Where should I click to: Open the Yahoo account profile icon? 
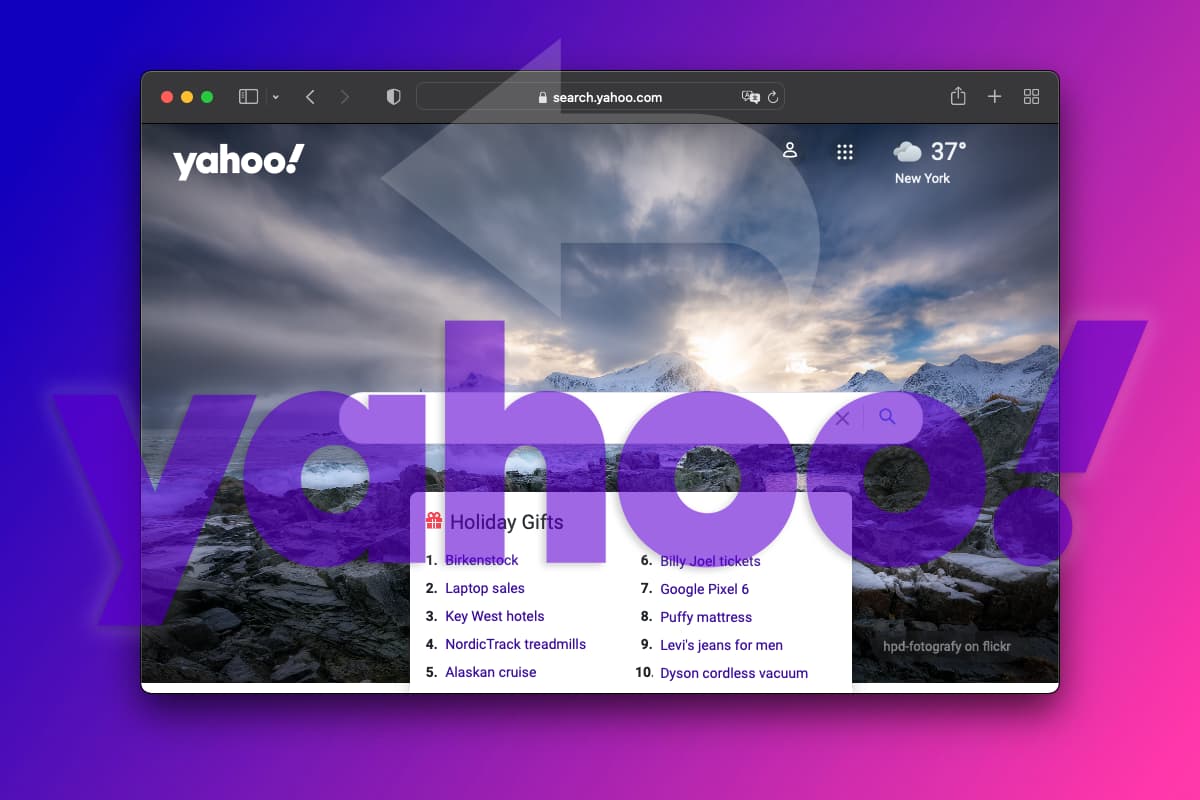(790, 151)
